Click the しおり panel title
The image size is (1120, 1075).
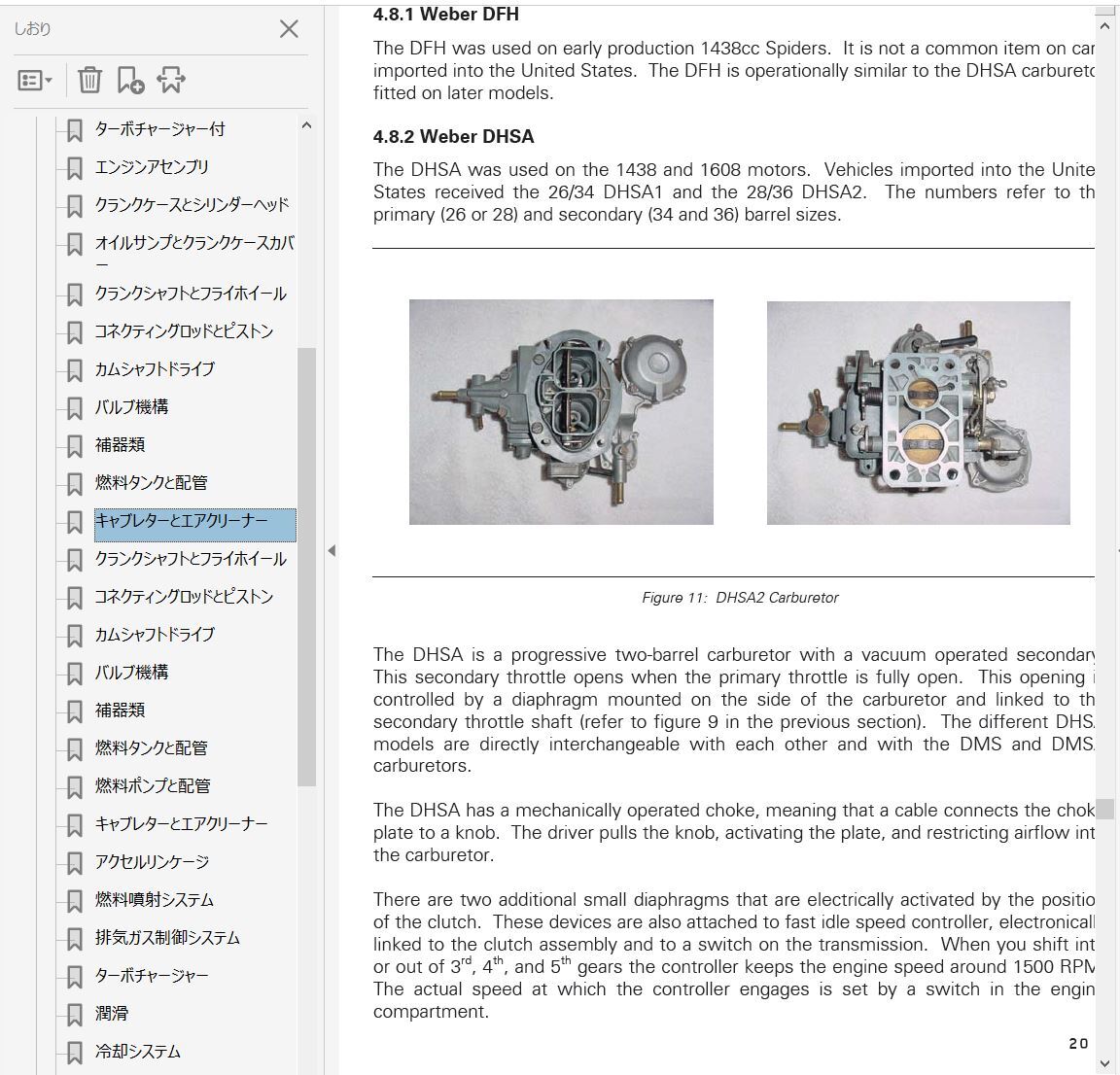(x=33, y=28)
